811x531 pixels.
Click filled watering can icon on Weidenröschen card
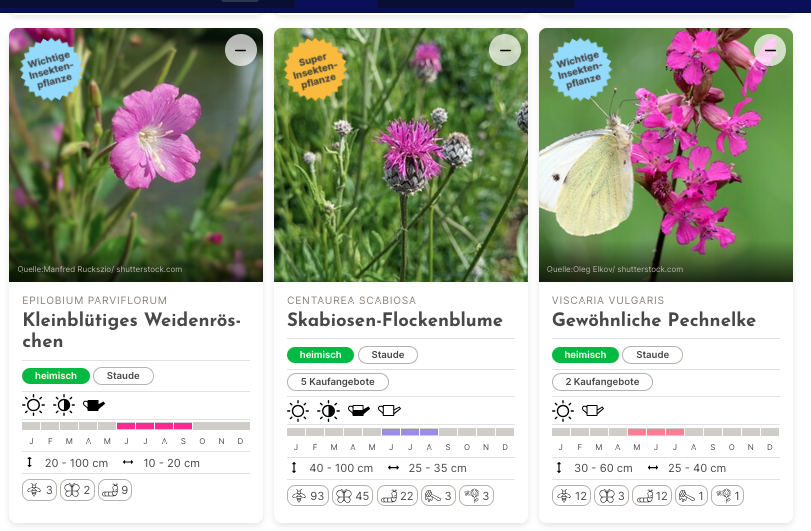click(x=94, y=405)
